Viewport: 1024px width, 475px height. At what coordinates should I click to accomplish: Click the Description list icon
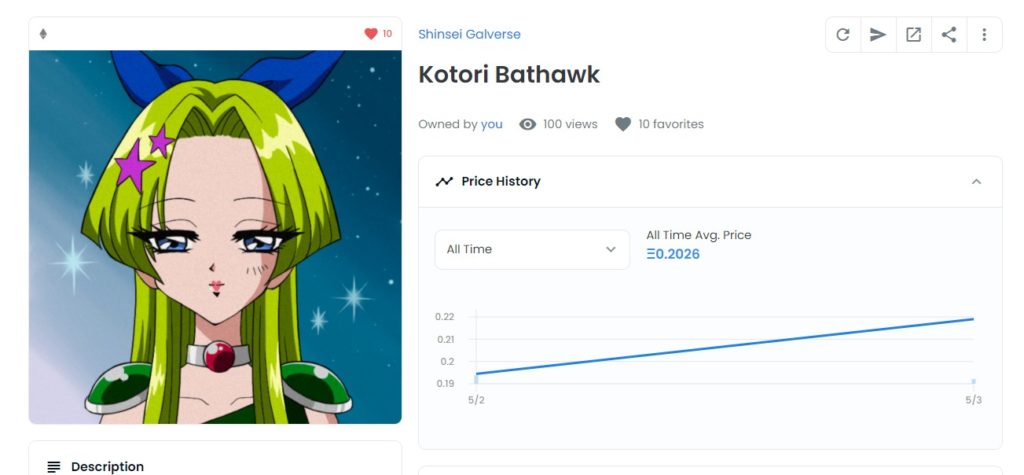(54, 466)
